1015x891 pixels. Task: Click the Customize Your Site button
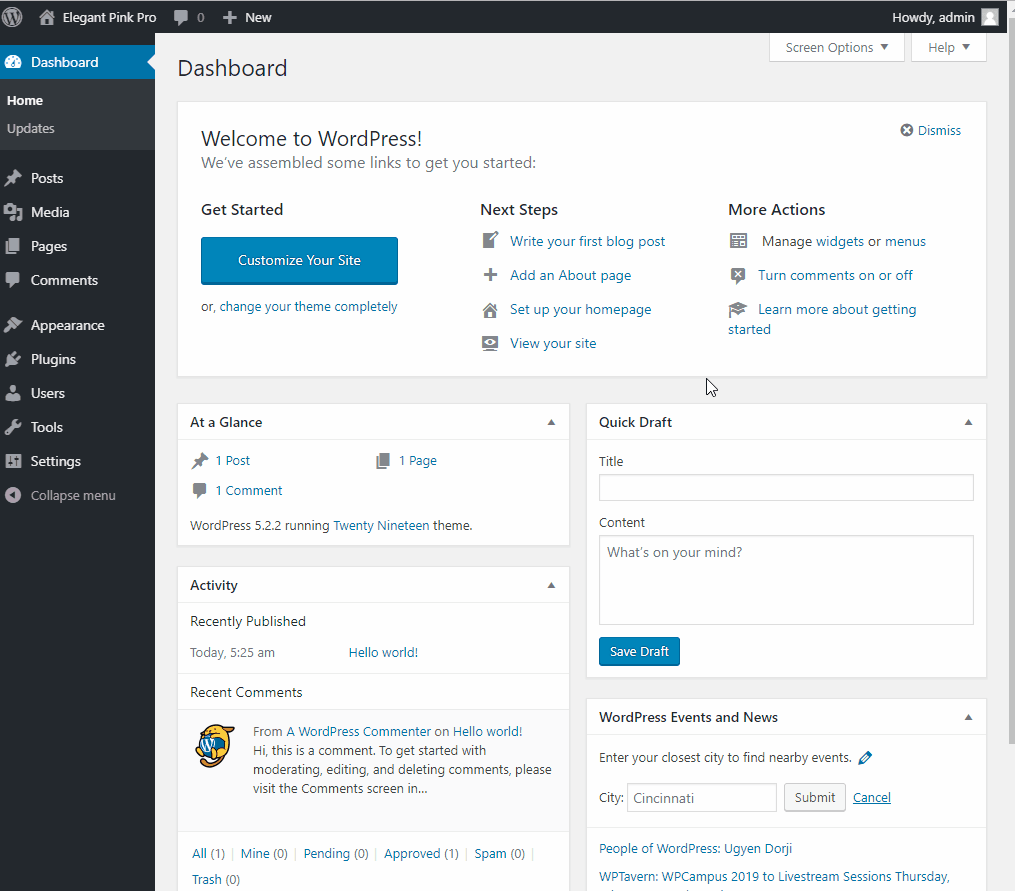[x=299, y=260]
